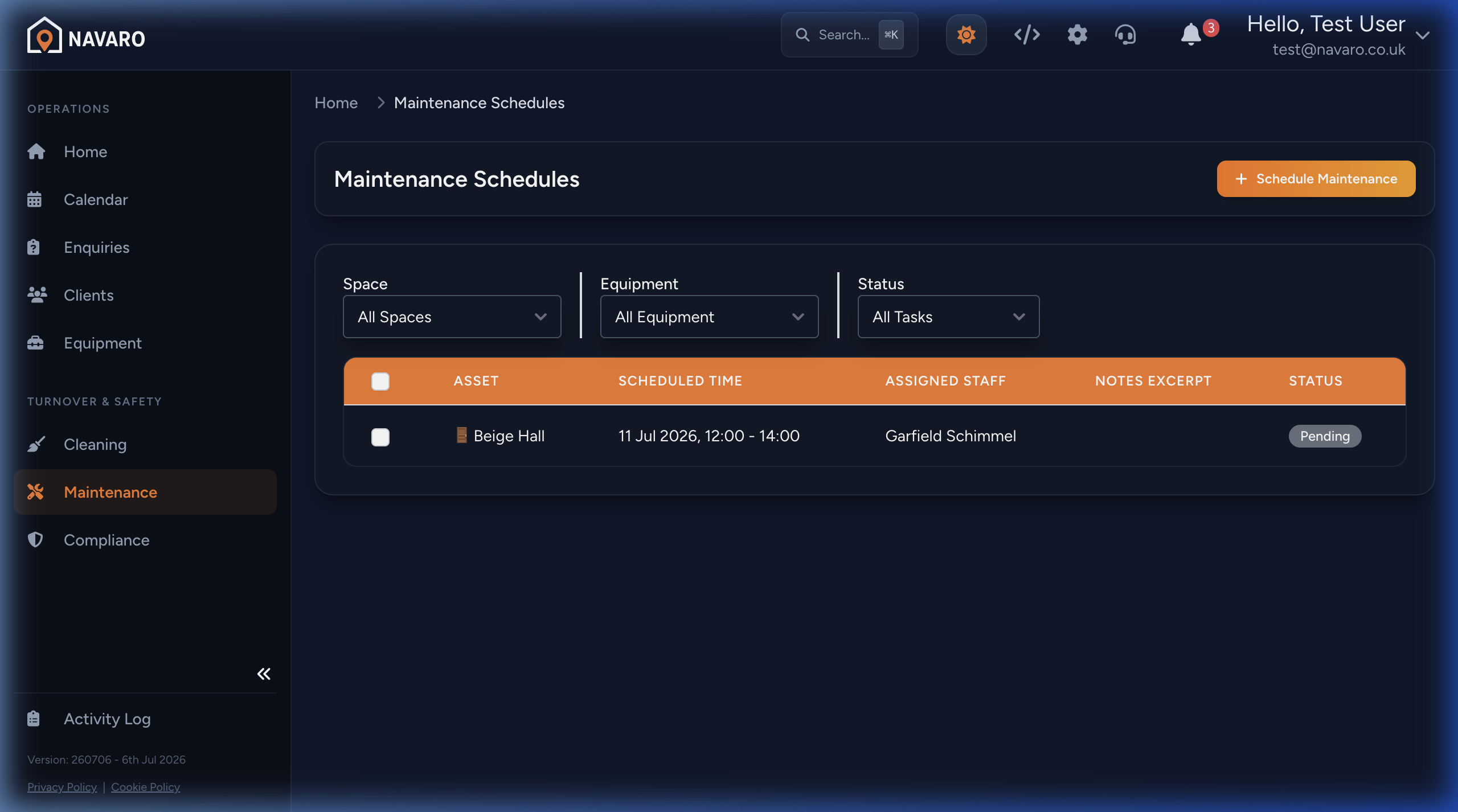The width and height of the screenshot is (1458, 812).
Task: Open Enquiries in the sidebar
Action: (x=145, y=247)
